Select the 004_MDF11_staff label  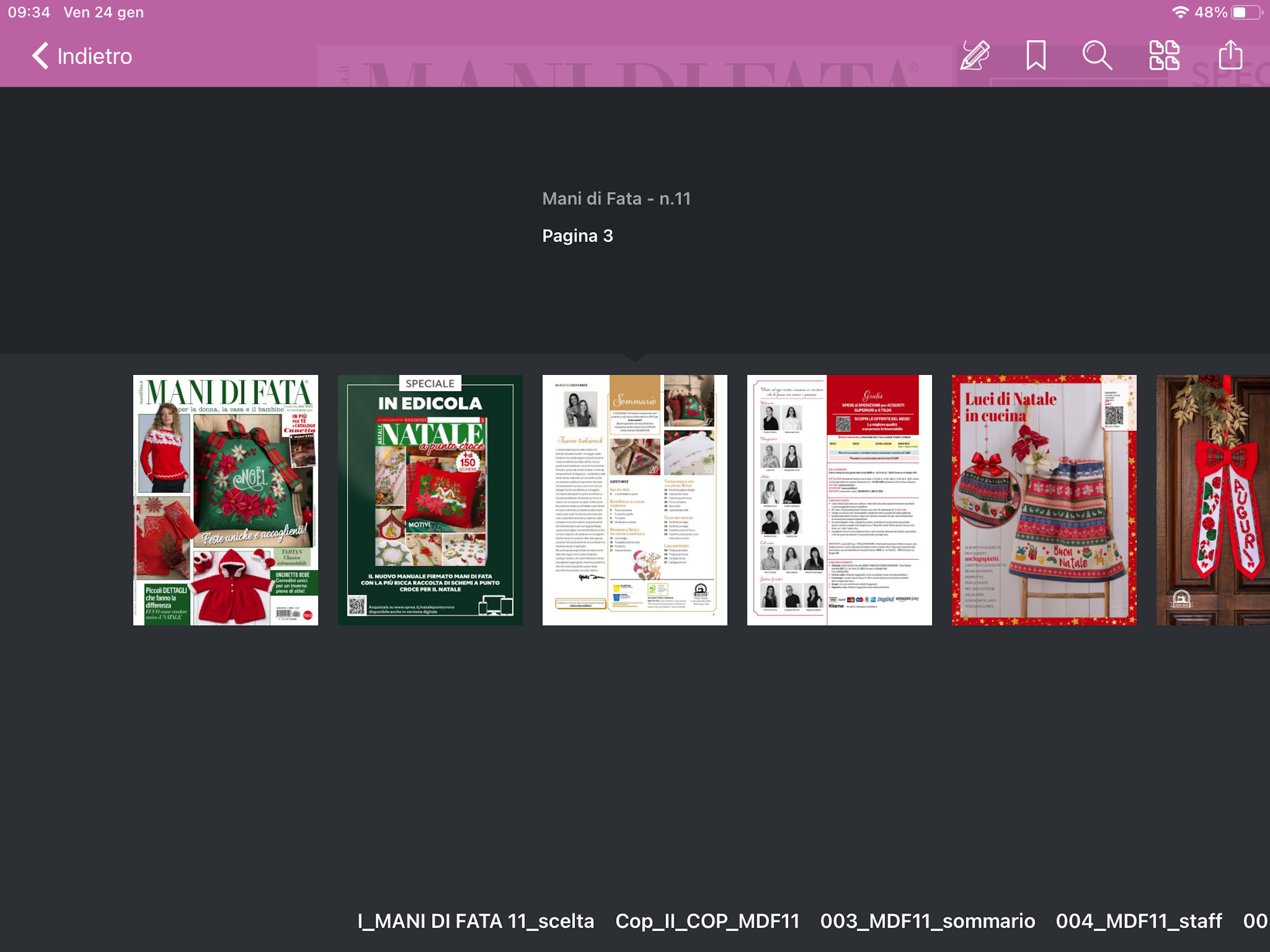1138,921
